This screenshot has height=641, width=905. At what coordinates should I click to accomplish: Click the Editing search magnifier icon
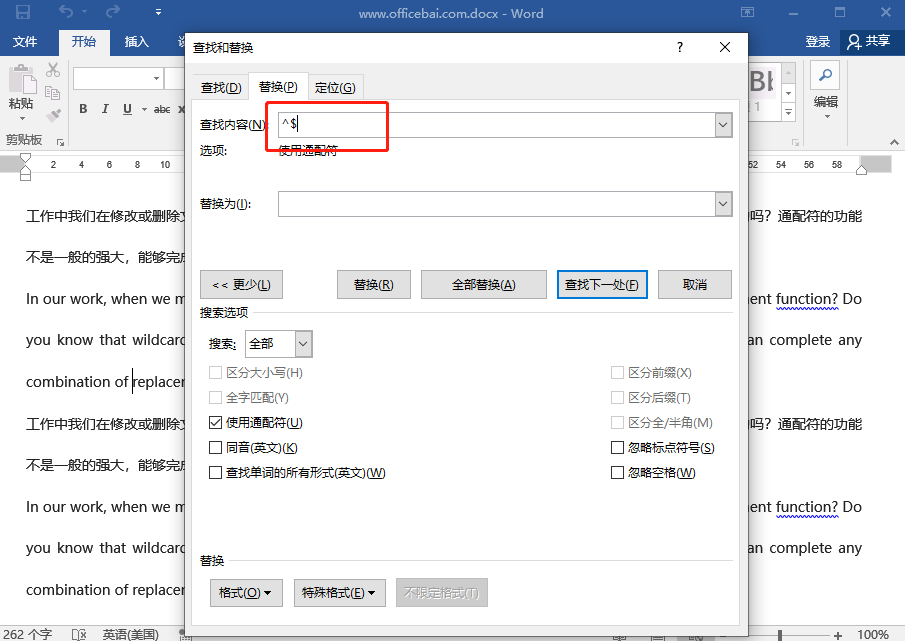point(825,75)
